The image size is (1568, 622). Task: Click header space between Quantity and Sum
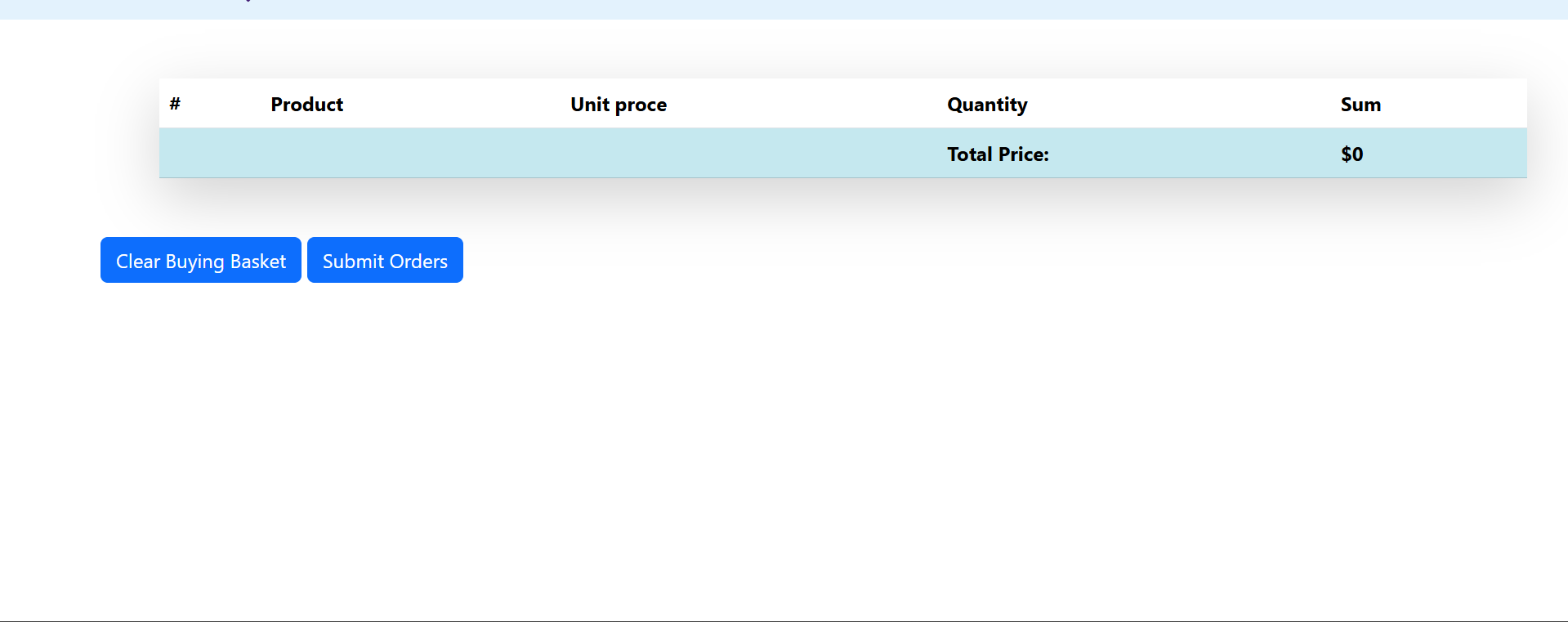point(1185,105)
